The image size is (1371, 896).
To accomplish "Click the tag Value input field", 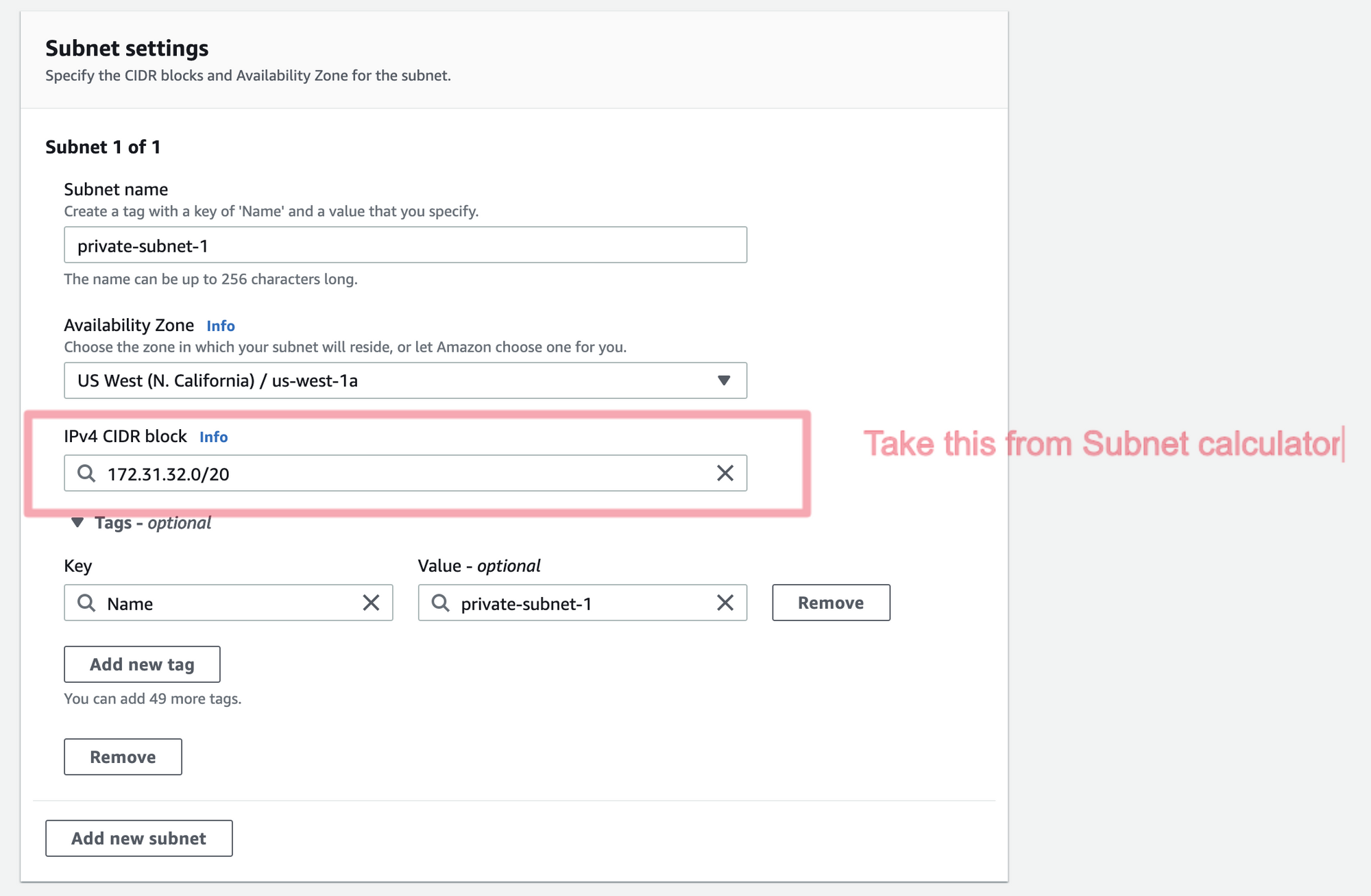I will pyautogui.click(x=583, y=603).
